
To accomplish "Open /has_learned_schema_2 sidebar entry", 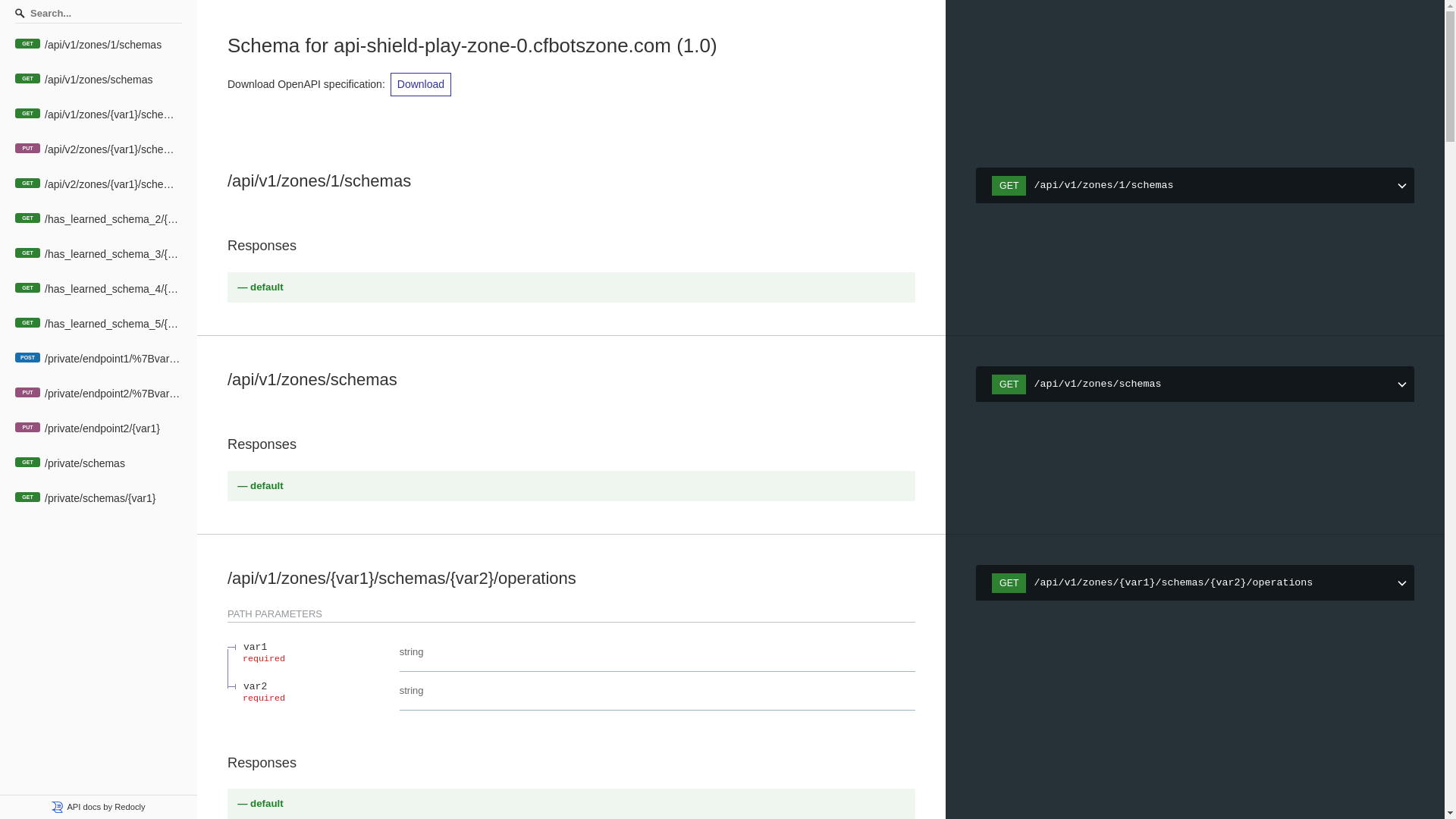I will [x=99, y=219].
